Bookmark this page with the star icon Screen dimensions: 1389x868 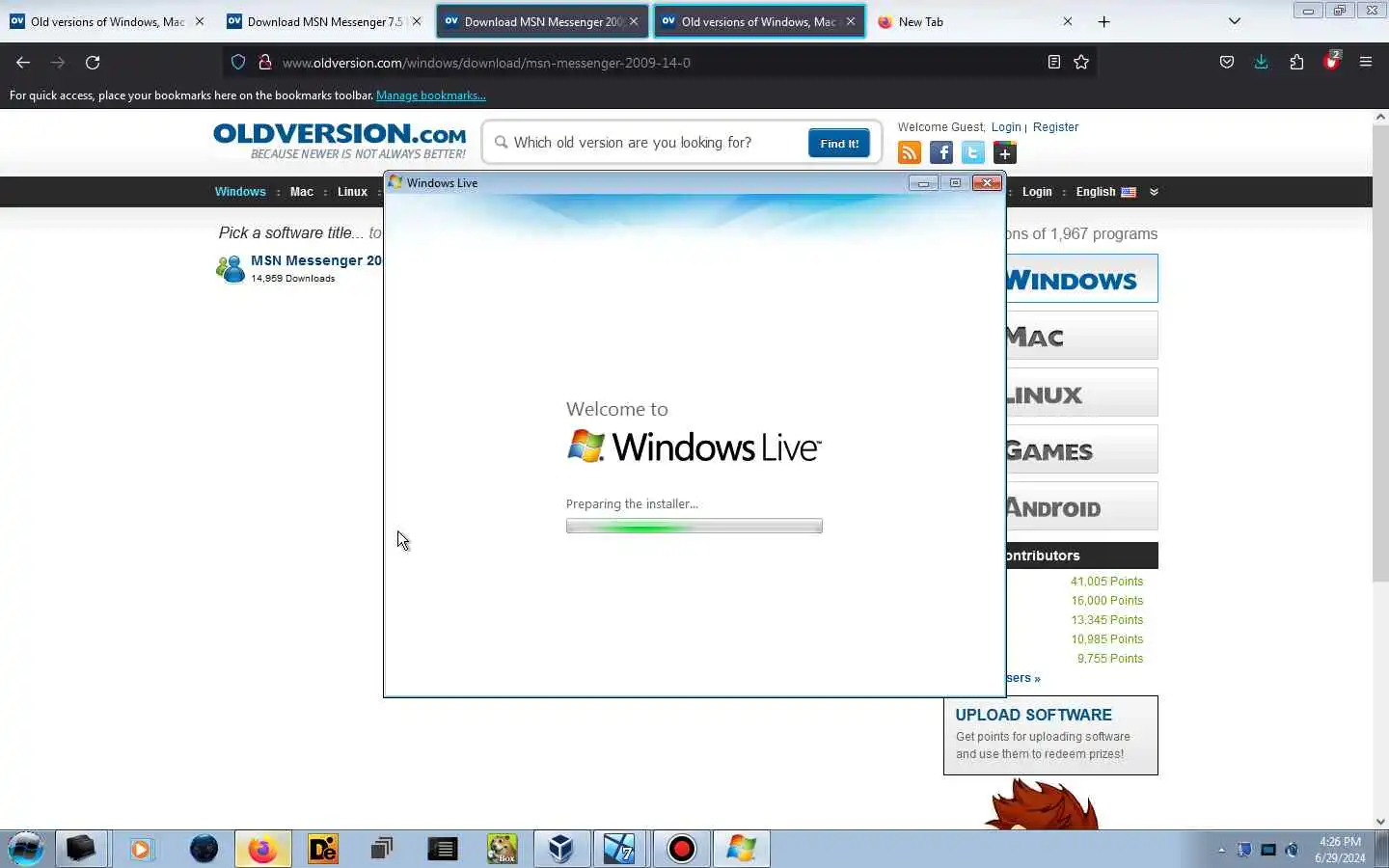click(x=1081, y=63)
